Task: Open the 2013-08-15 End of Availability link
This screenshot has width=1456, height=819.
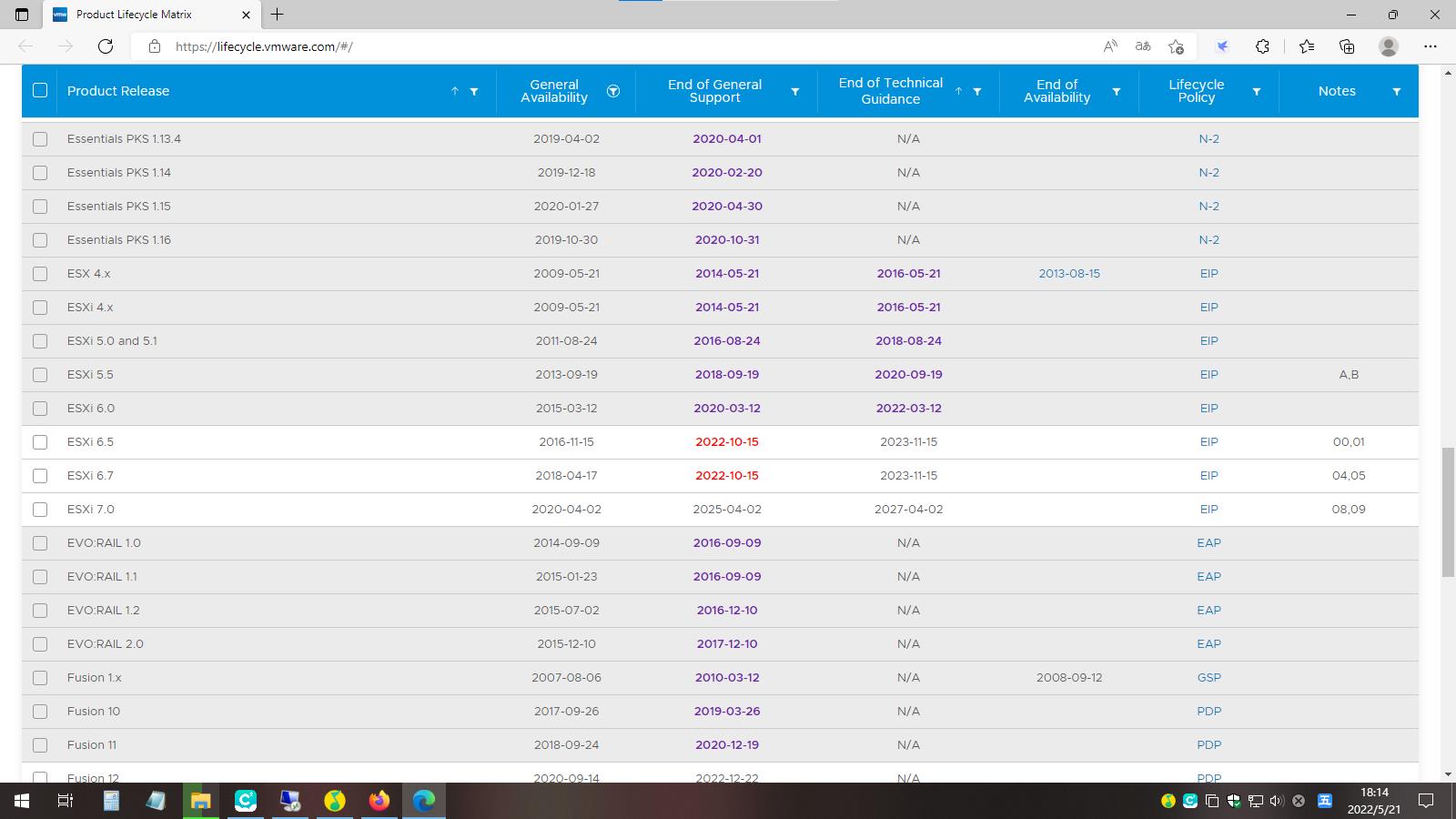Action: 1069,274
